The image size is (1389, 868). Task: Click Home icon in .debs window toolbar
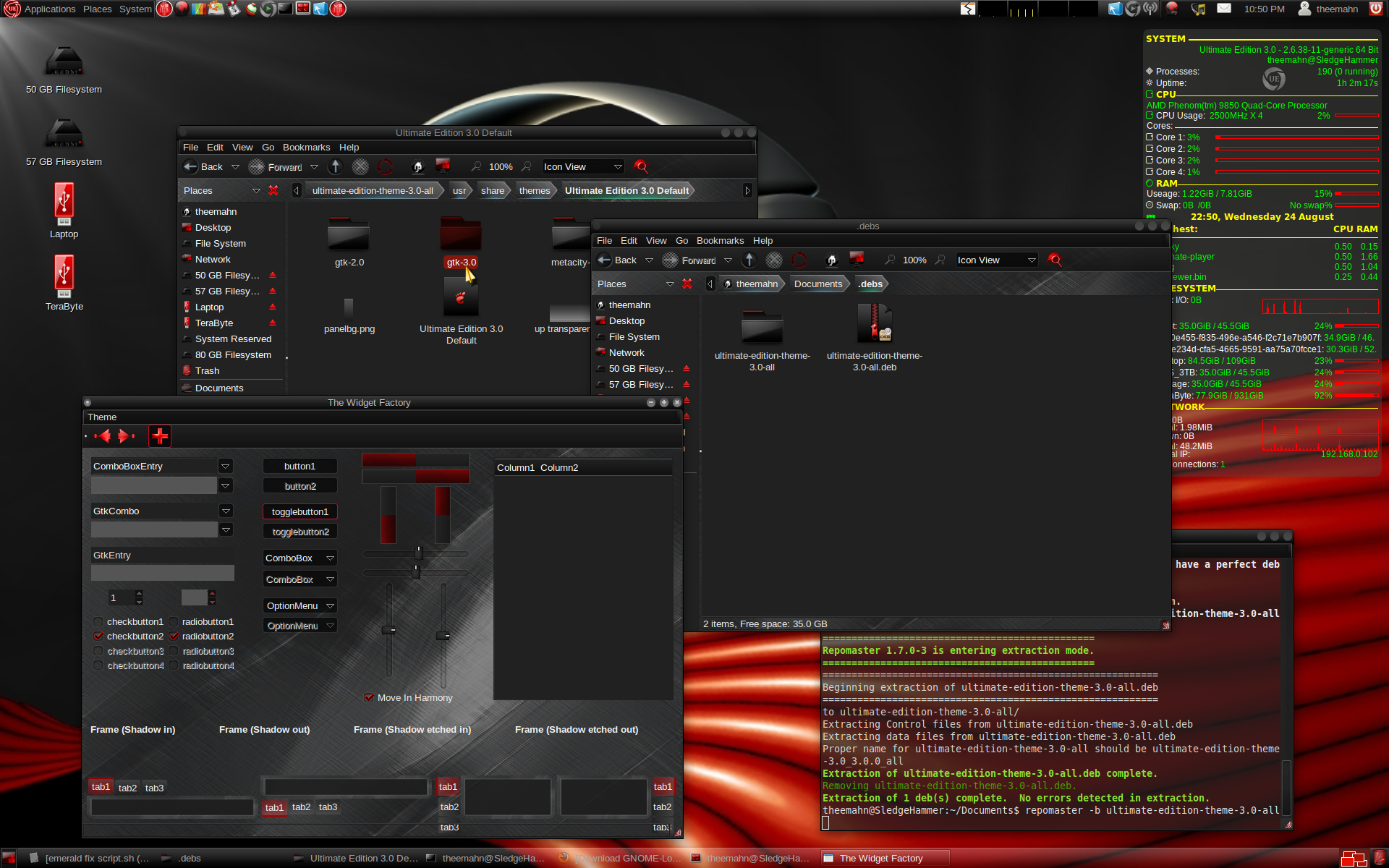(831, 260)
